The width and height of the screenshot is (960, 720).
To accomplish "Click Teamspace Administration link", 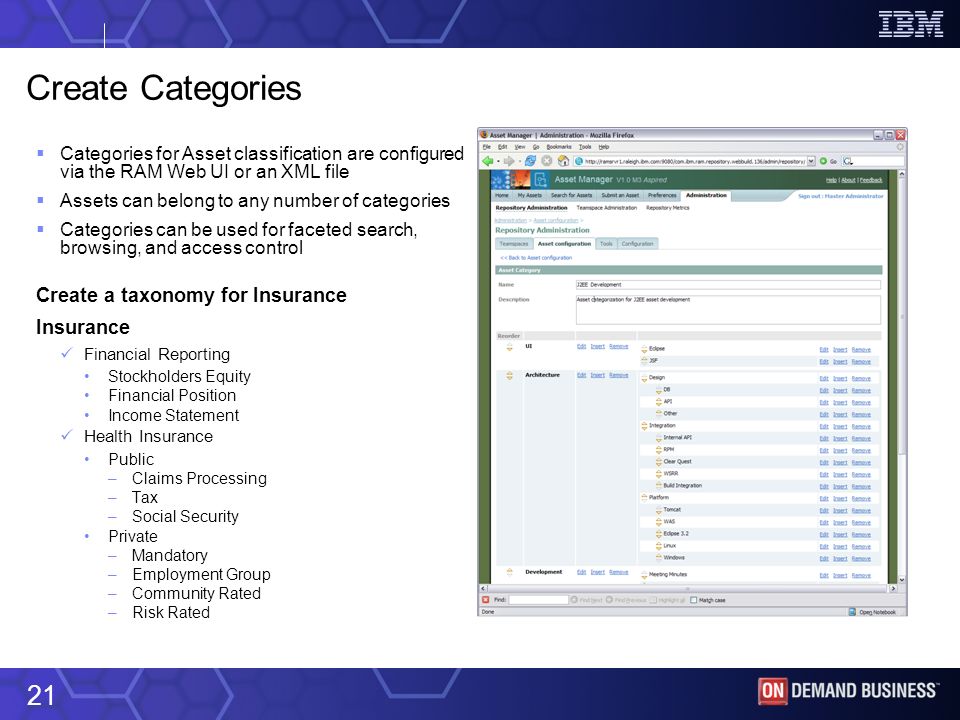I will click(607, 208).
